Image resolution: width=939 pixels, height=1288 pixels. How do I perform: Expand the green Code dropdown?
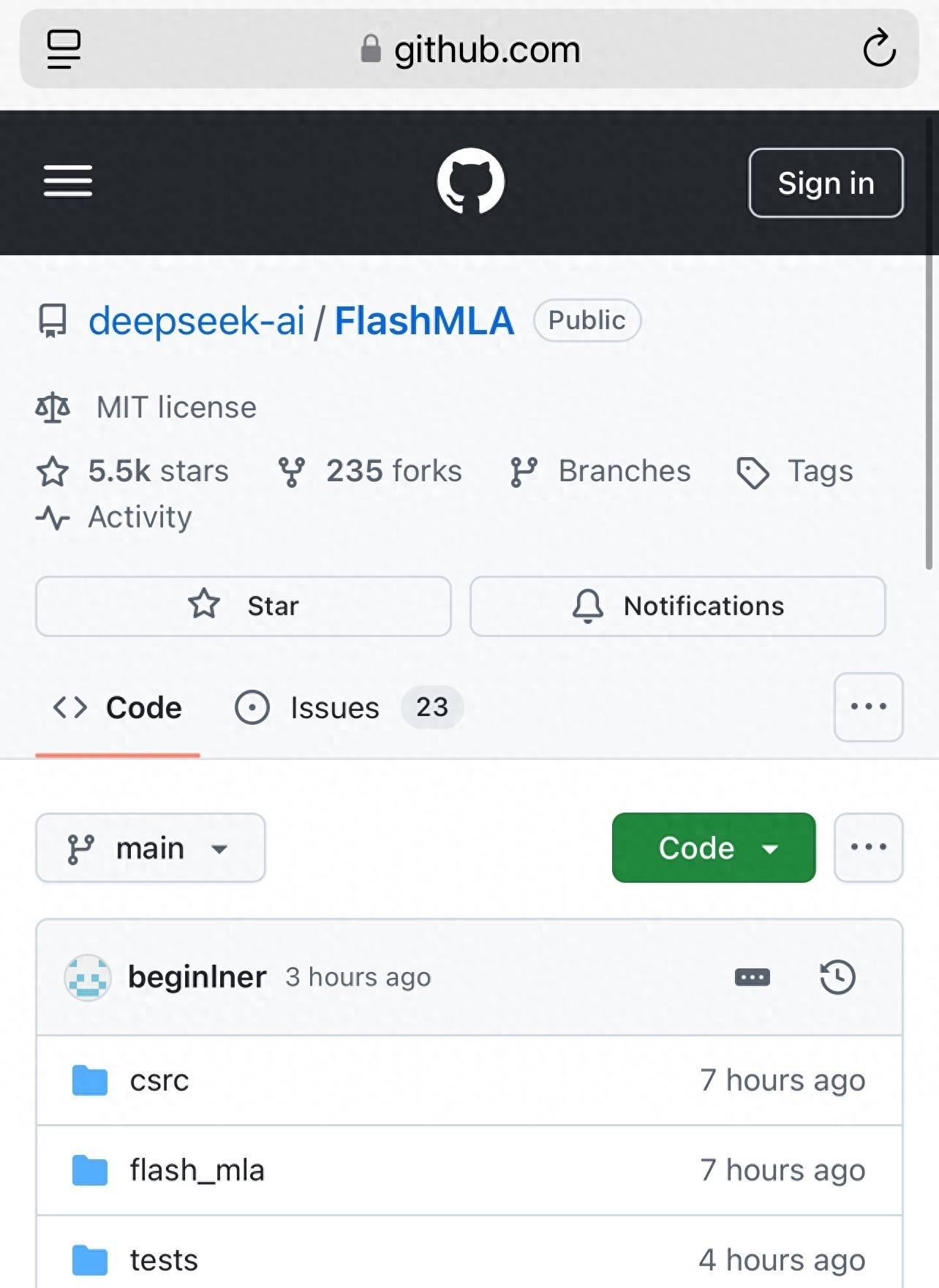(713, 848)
